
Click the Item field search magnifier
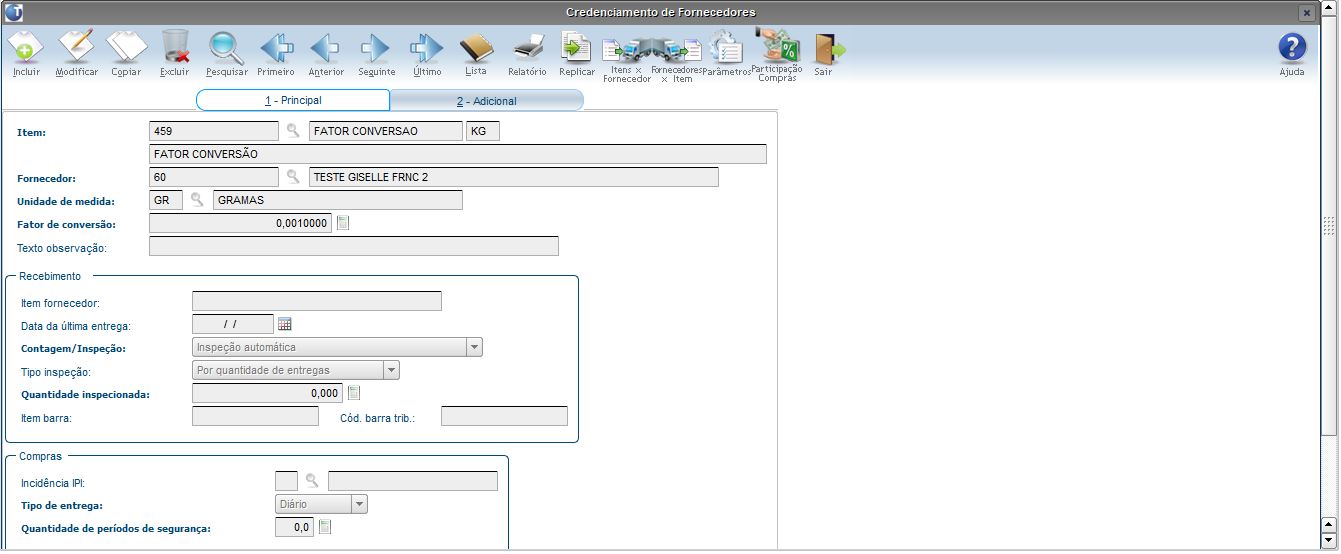pos(293,130)
